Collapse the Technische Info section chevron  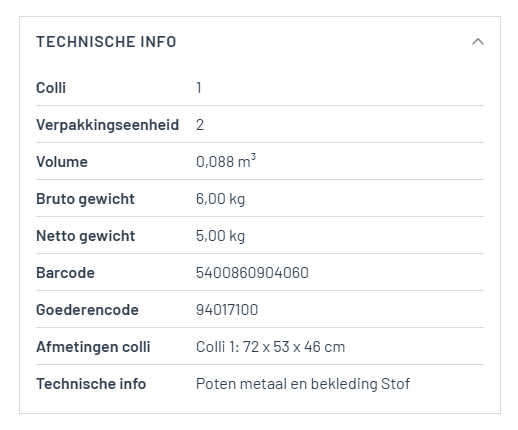click(x=478, y=42)
